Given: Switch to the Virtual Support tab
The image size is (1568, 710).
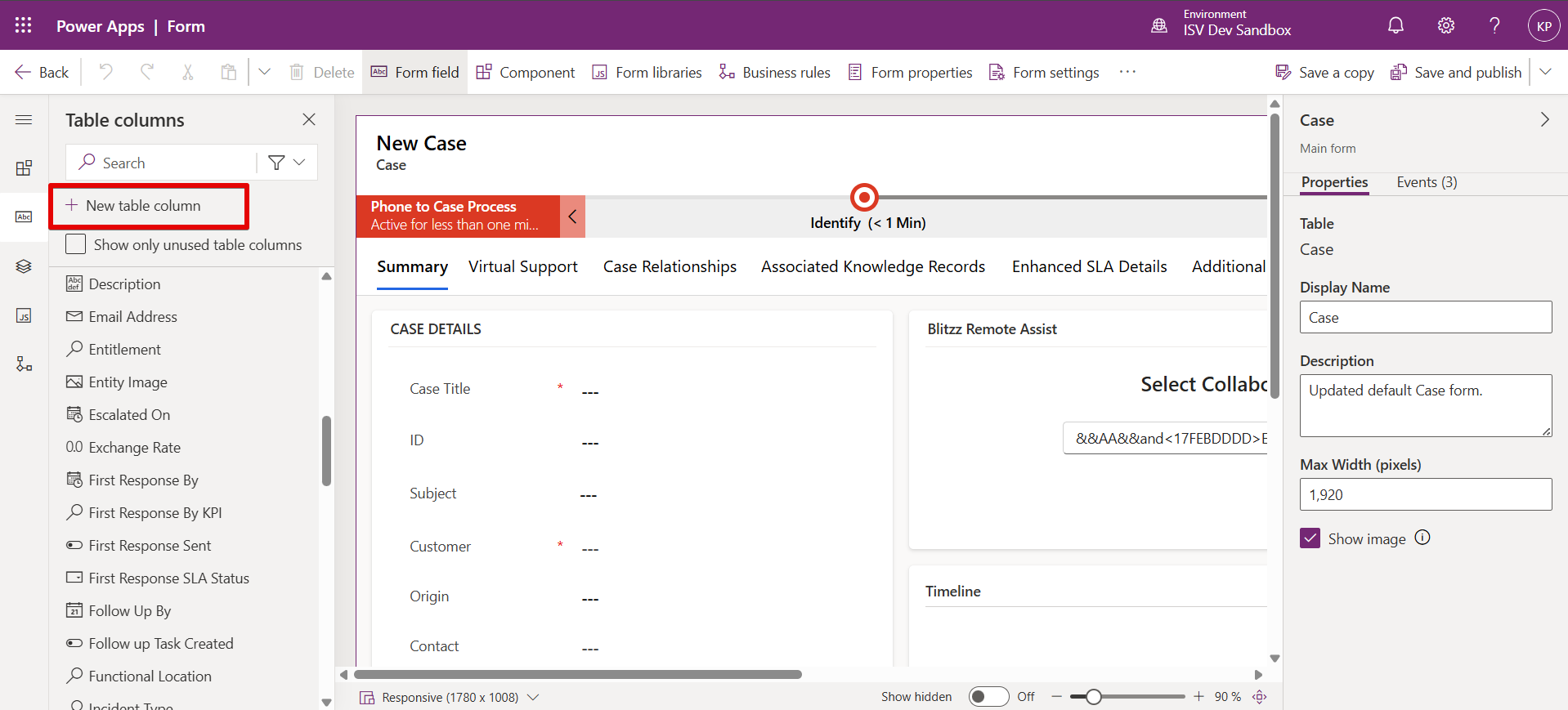Looking at the screenshot, I should coord(523,267).
